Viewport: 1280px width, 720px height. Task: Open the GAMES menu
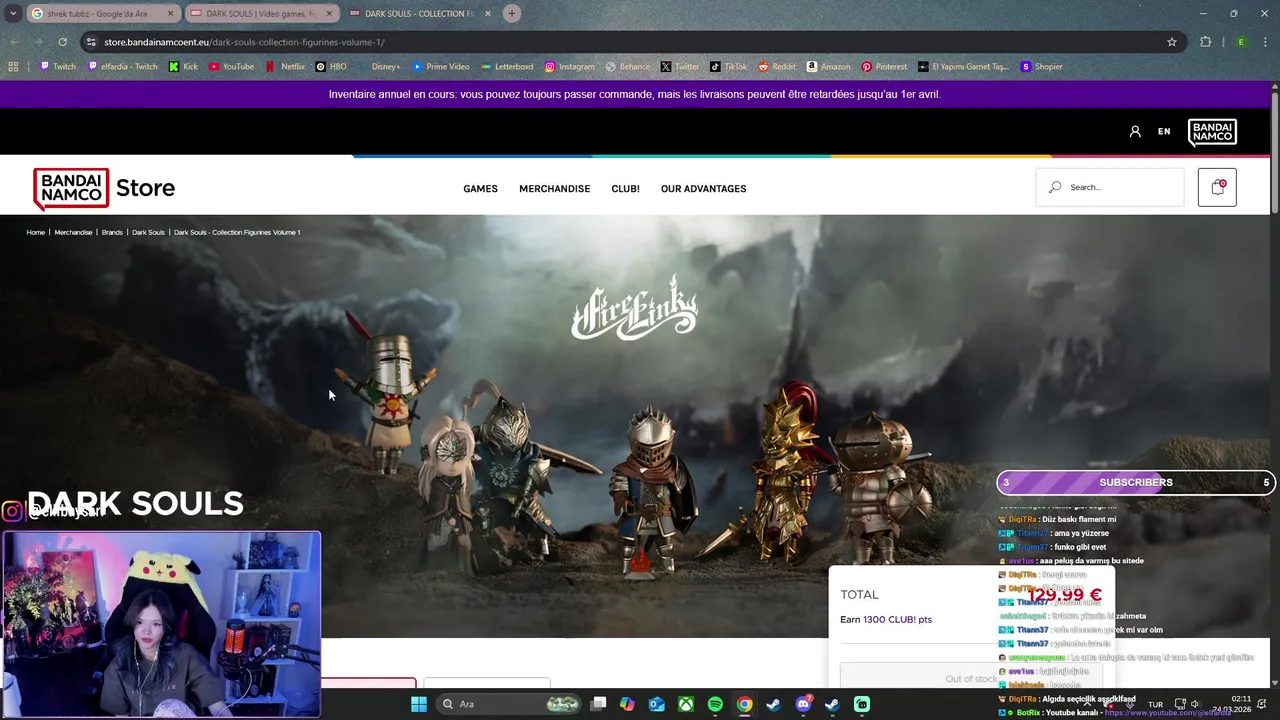(480, 188)
